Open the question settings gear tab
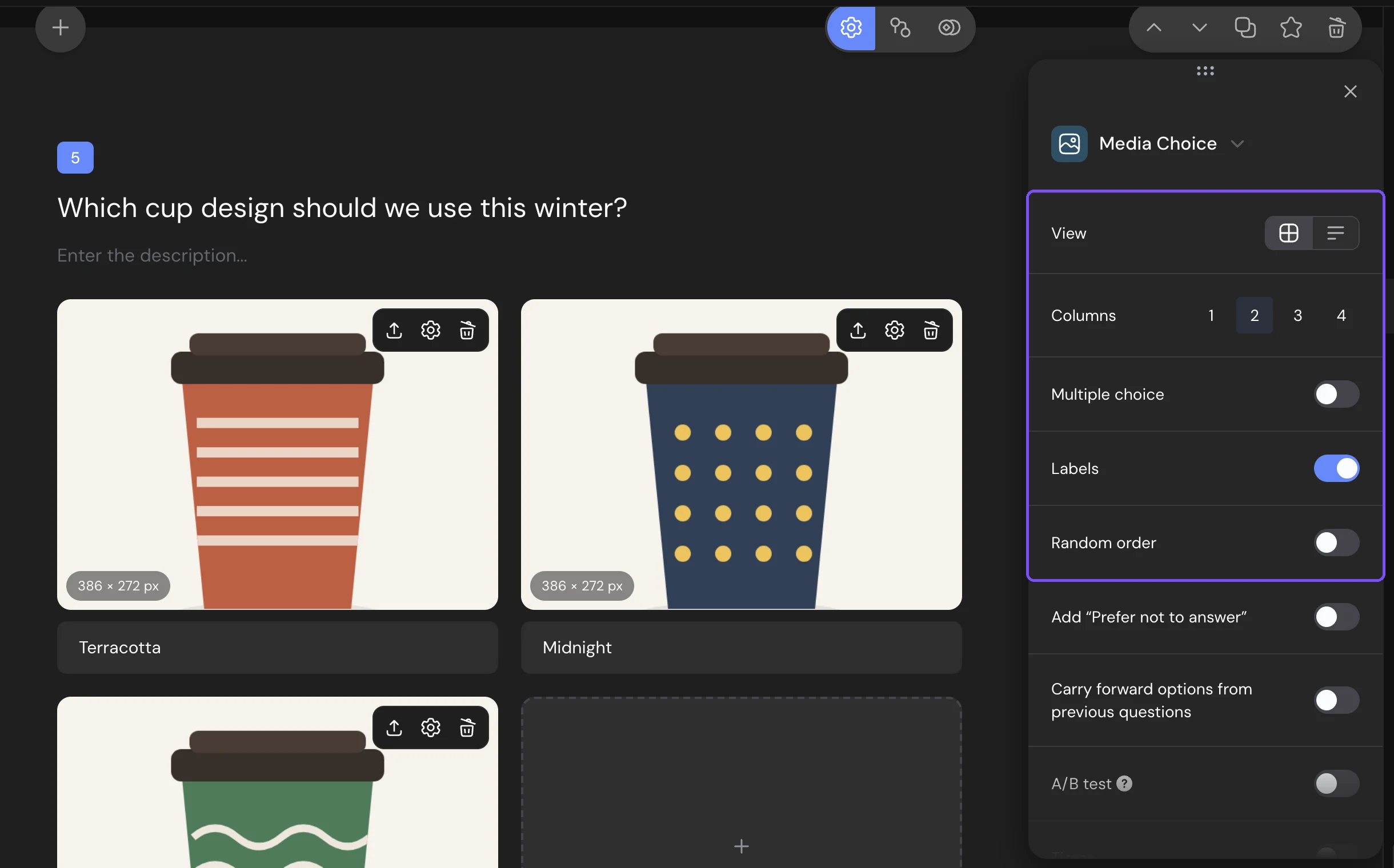Screen dimensions: 1394x868 point(851,27)
